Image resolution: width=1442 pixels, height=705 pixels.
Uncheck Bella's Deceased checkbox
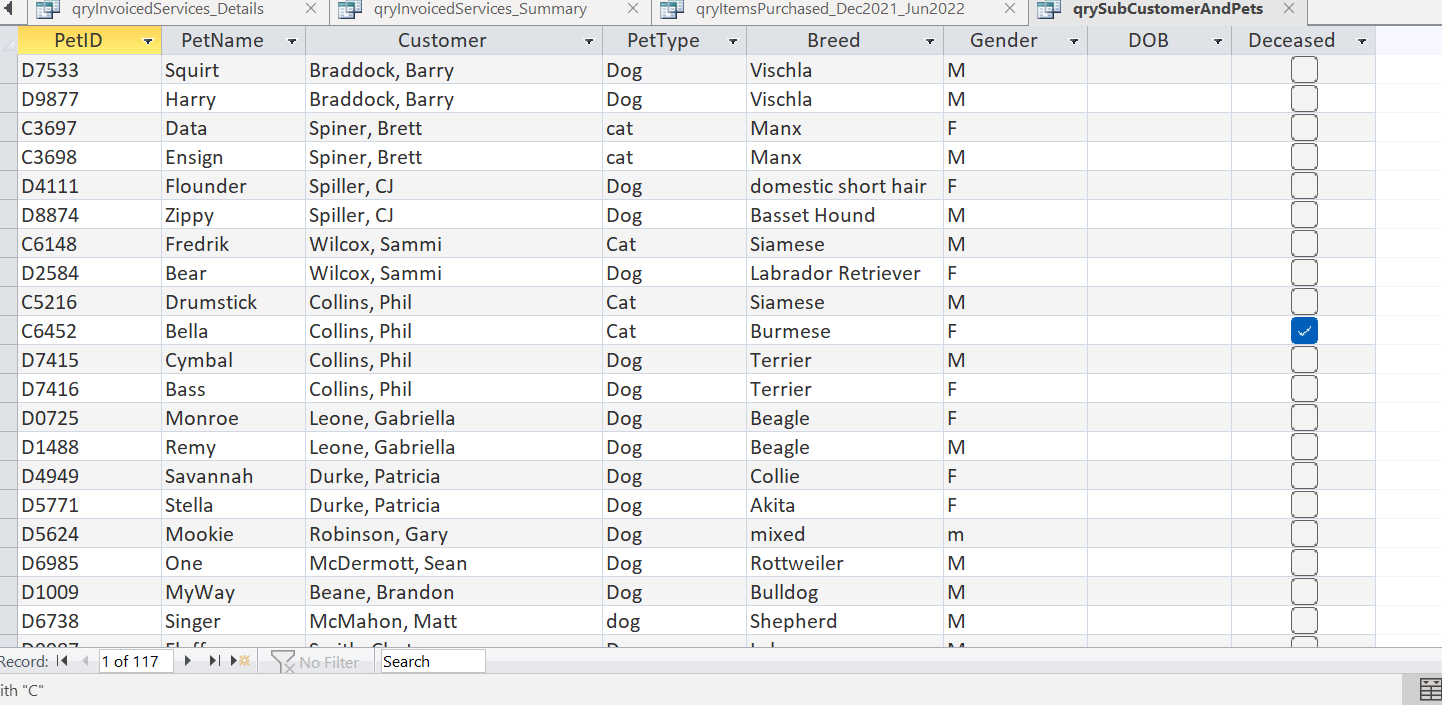[1304, 330]
